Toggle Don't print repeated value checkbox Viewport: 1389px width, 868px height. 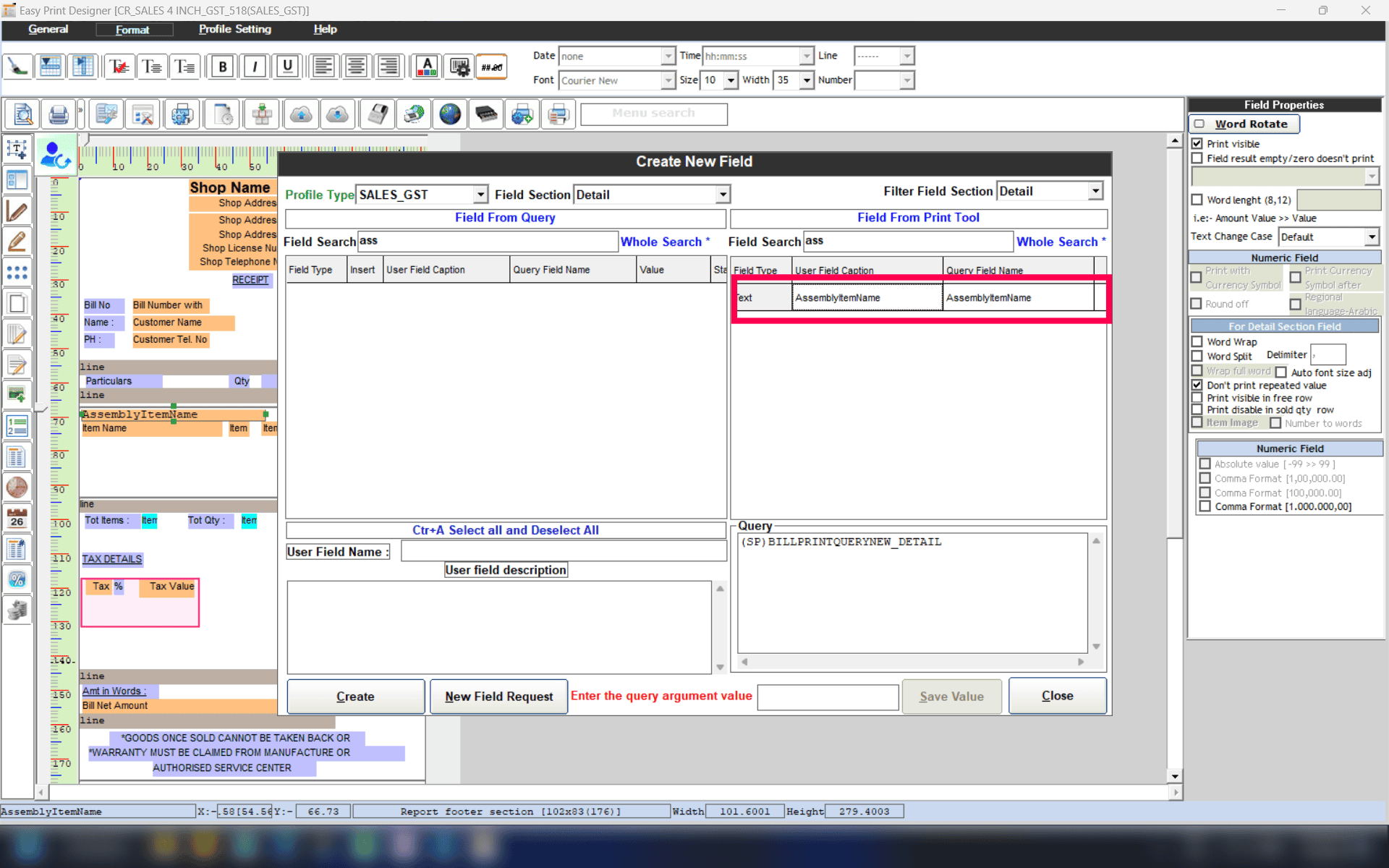click(x=1197, y=386)
